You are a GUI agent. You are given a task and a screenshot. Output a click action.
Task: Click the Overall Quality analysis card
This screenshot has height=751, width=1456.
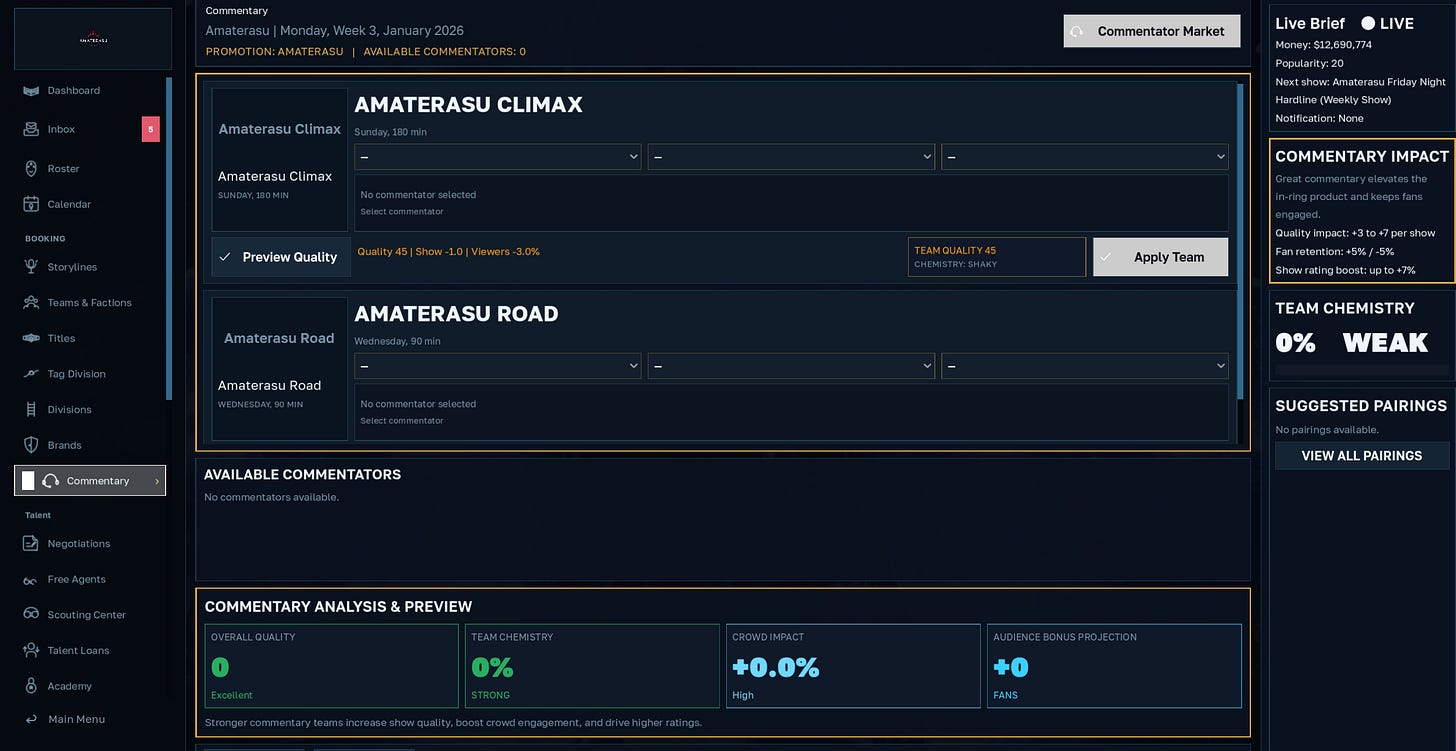[x=331, y=666]
